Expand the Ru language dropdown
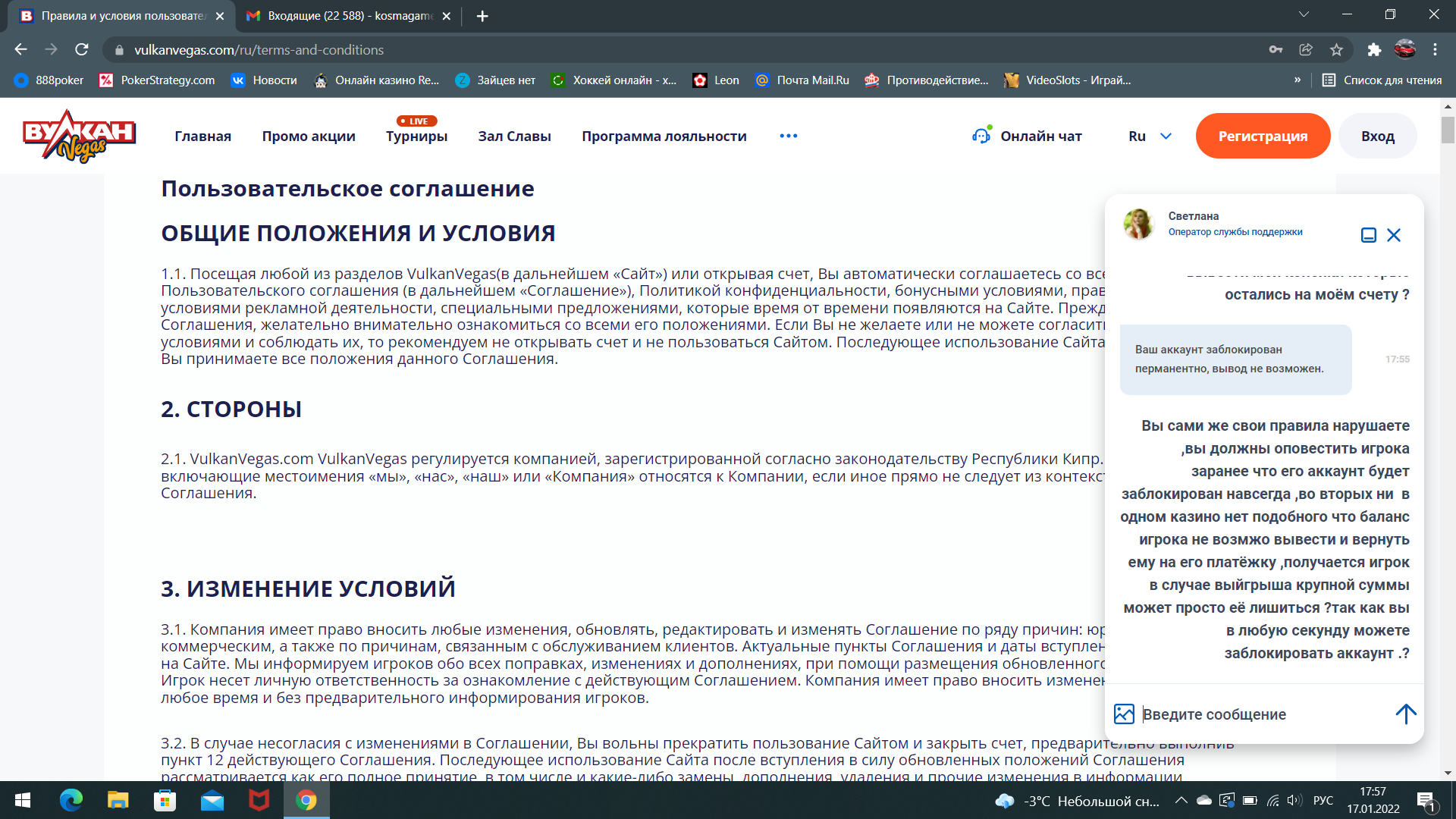Image resolution: width=1456 pixels, height=819 pixels. 1150,136
